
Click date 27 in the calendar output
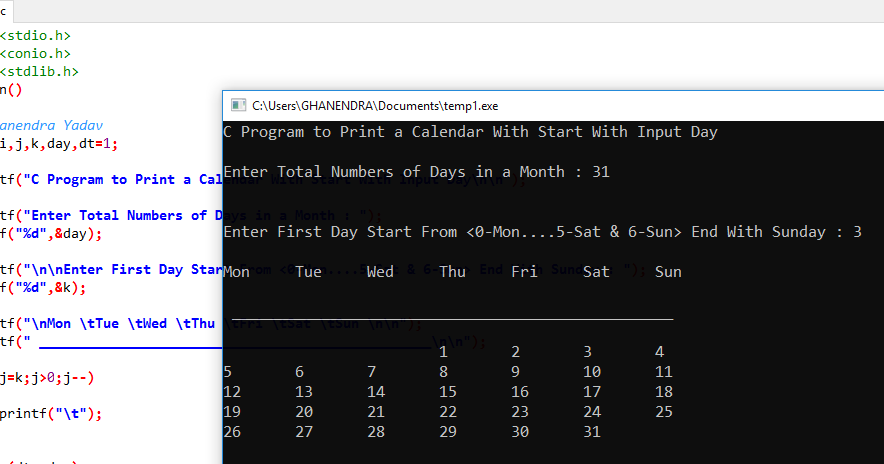click(x=304, y=432)
